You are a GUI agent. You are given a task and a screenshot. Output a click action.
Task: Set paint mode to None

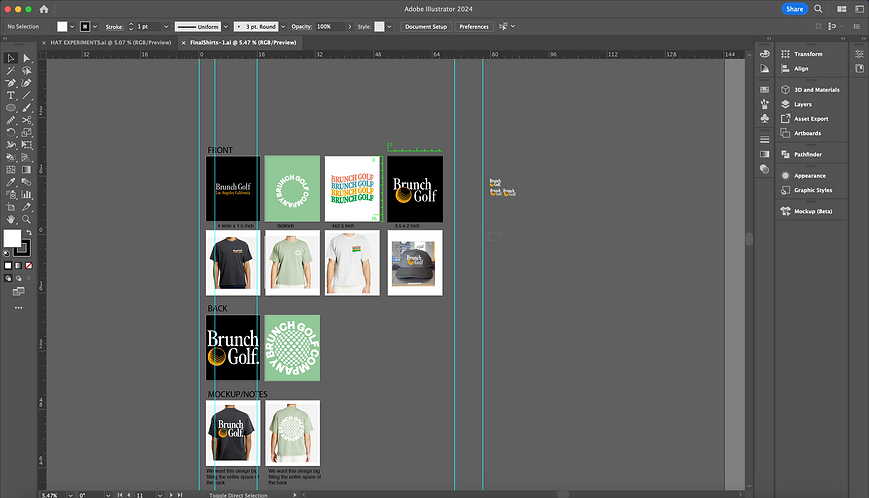click(x=29, y=266)
